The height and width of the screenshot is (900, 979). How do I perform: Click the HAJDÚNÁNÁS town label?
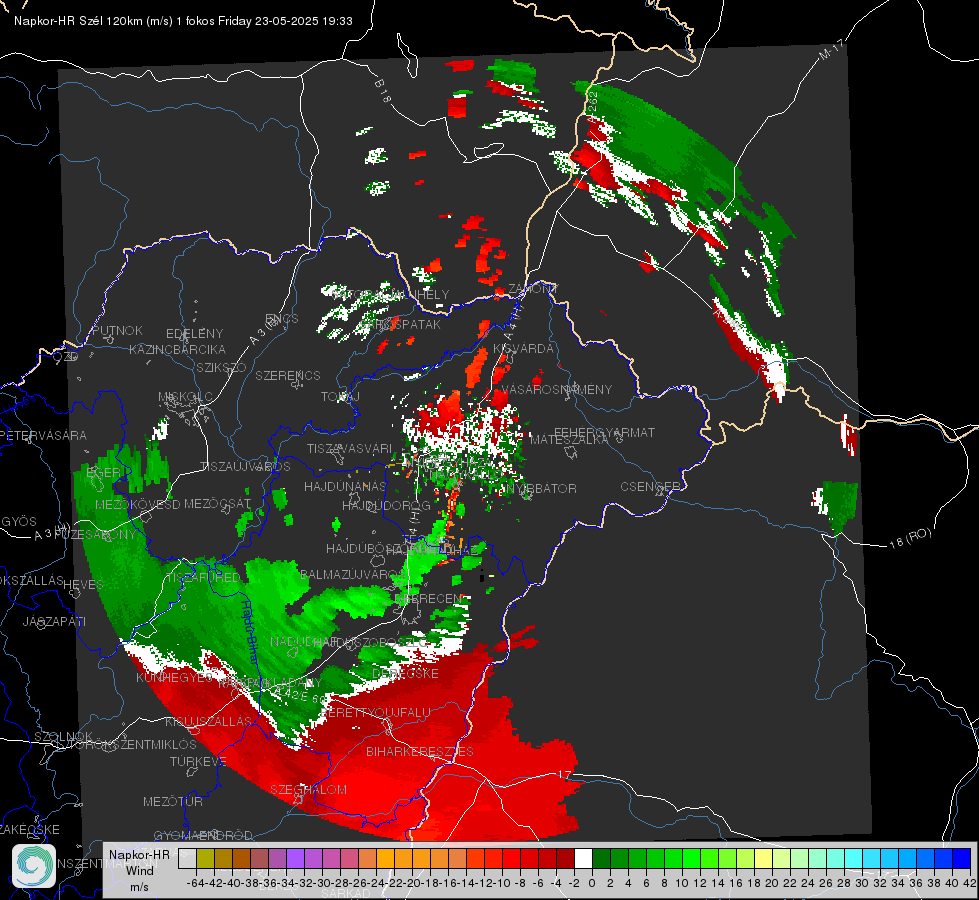tap(345, 487)
